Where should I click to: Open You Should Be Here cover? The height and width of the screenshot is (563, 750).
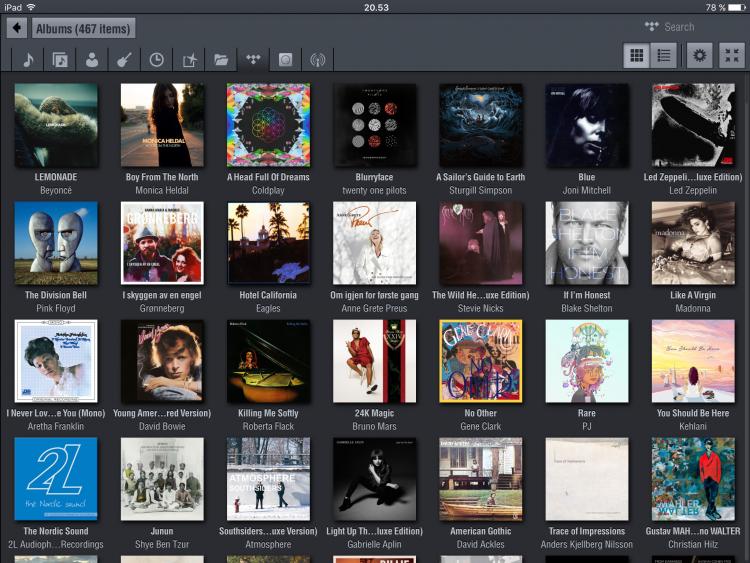pyautogui.click(x=693, y=361)
